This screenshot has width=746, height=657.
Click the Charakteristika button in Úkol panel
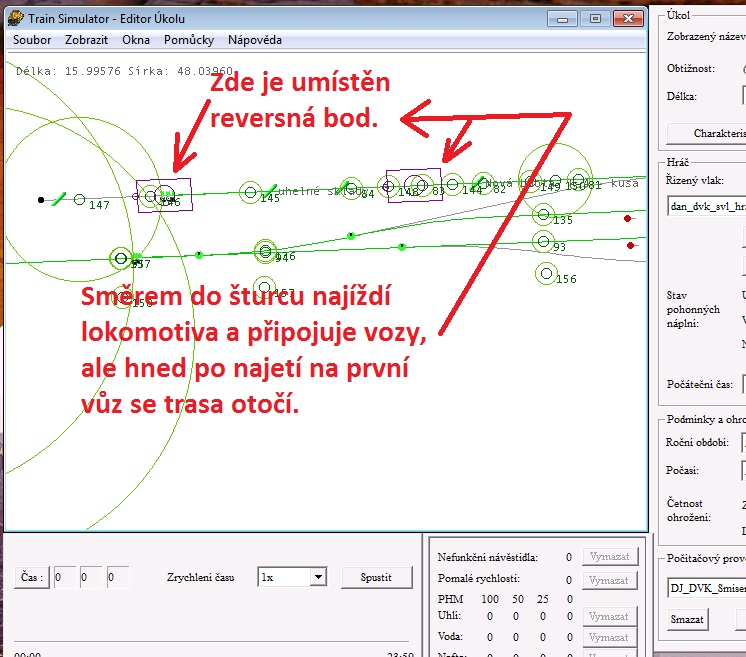point(707,133)
